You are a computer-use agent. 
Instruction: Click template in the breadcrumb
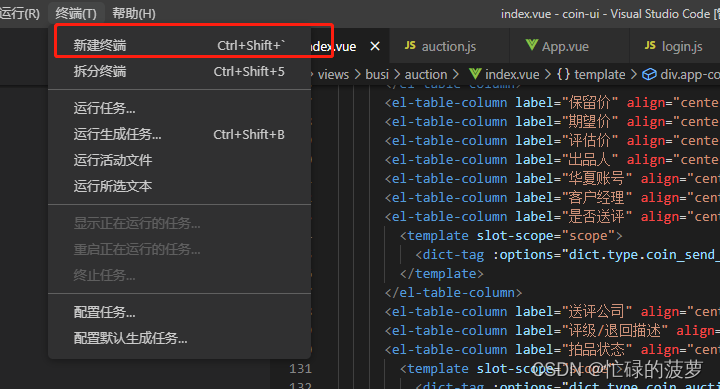pos(600,74)
